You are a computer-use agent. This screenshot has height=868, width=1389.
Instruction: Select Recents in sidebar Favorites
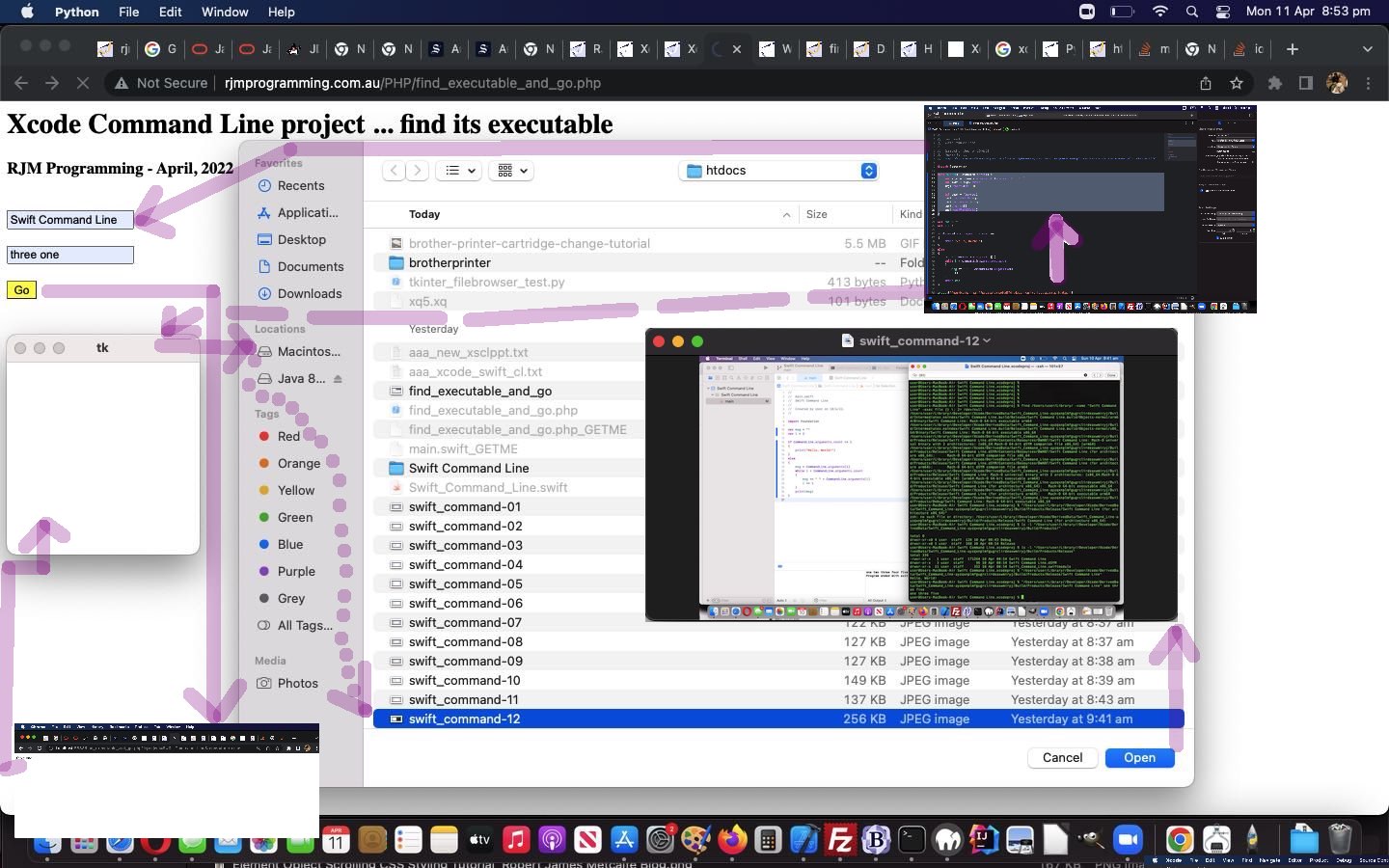[x=300, y=185]
